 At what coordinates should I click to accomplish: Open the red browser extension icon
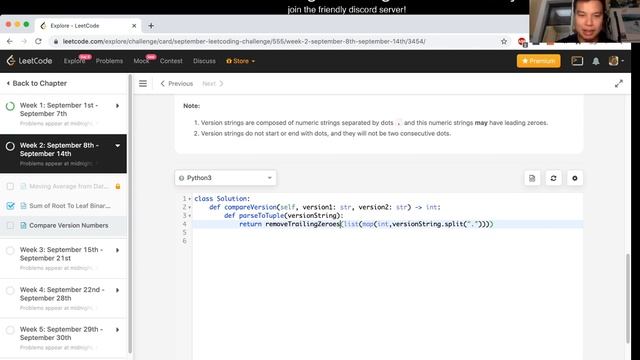[x=522, y=42]
